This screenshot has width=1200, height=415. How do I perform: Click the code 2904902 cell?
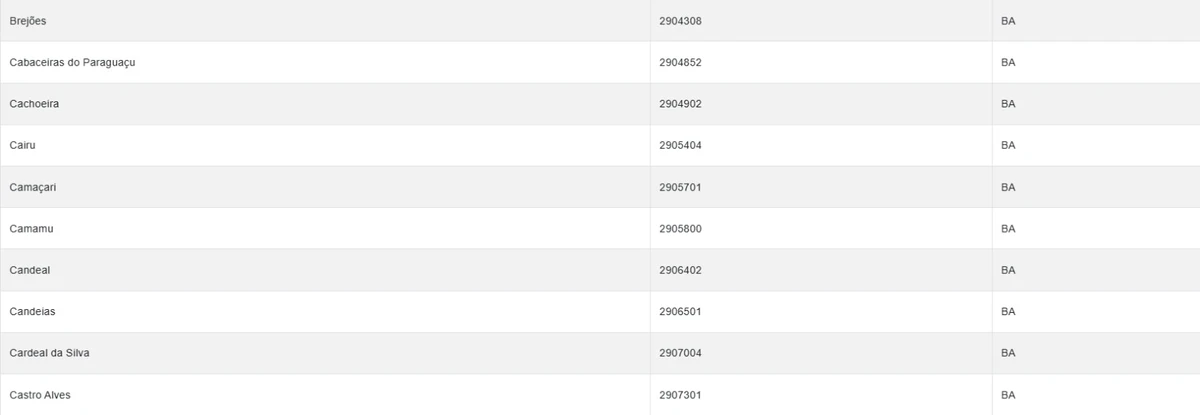click(x=680, y=104)
